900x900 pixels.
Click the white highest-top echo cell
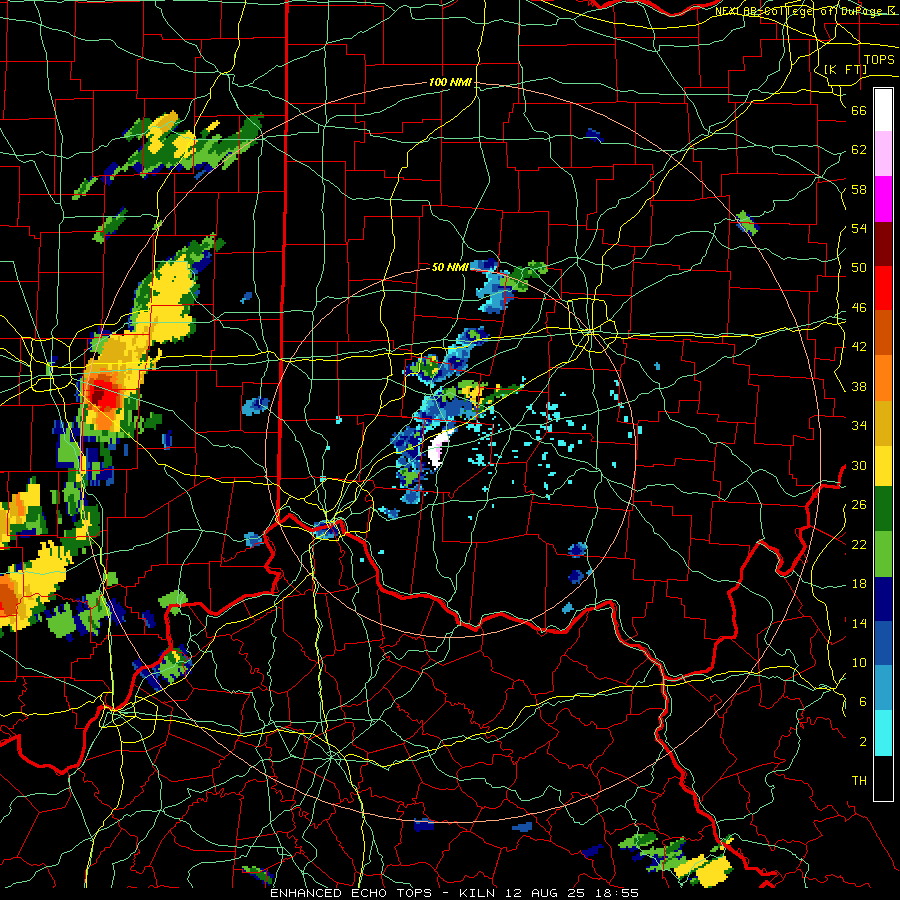pyautogui.click(x=437, y=450)
